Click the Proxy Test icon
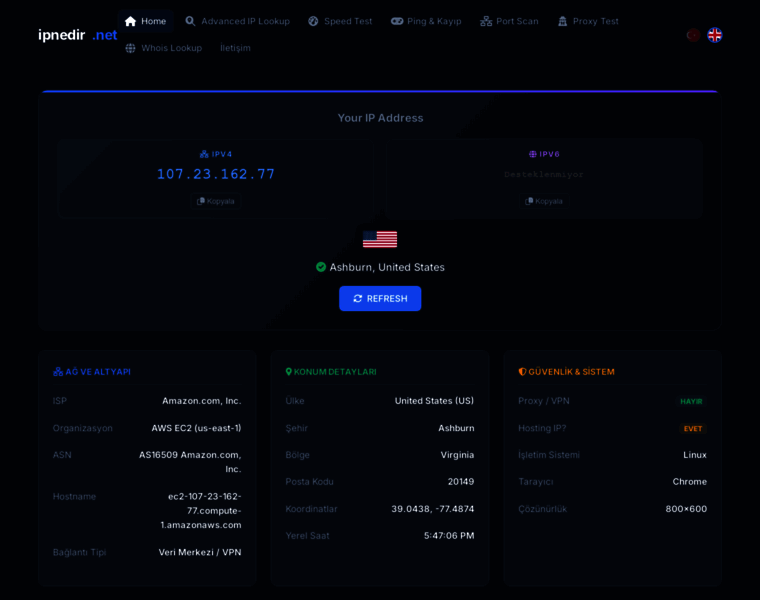 (x=563, y=21)
